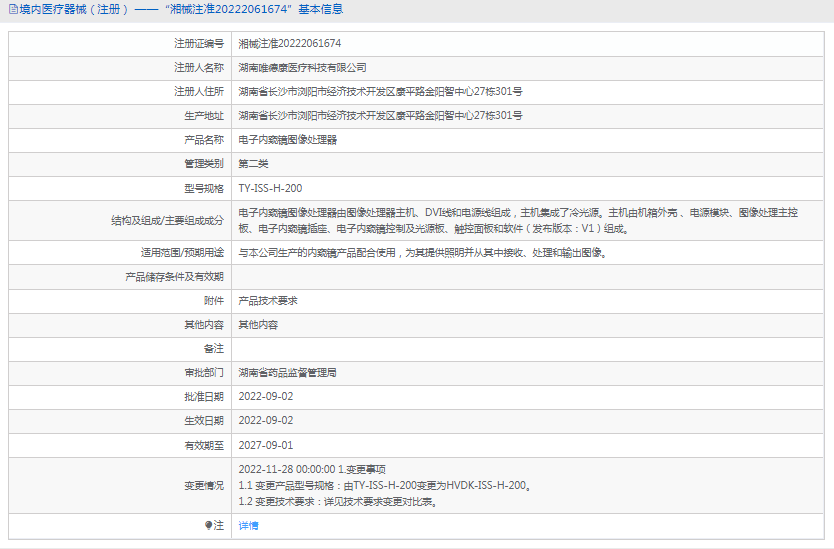Click the 备注 label
The height and width of the screenshot is (549, 834).
[214, 348]
